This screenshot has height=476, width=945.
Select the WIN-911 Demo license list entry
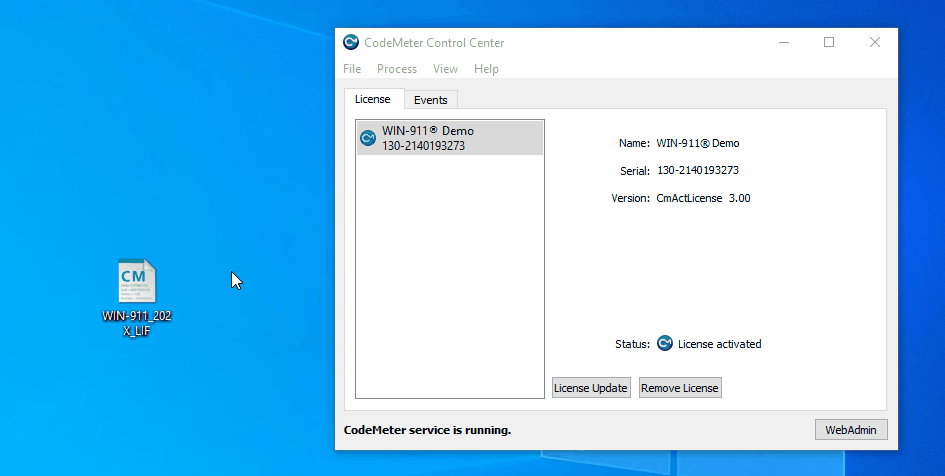pos(450,138)
